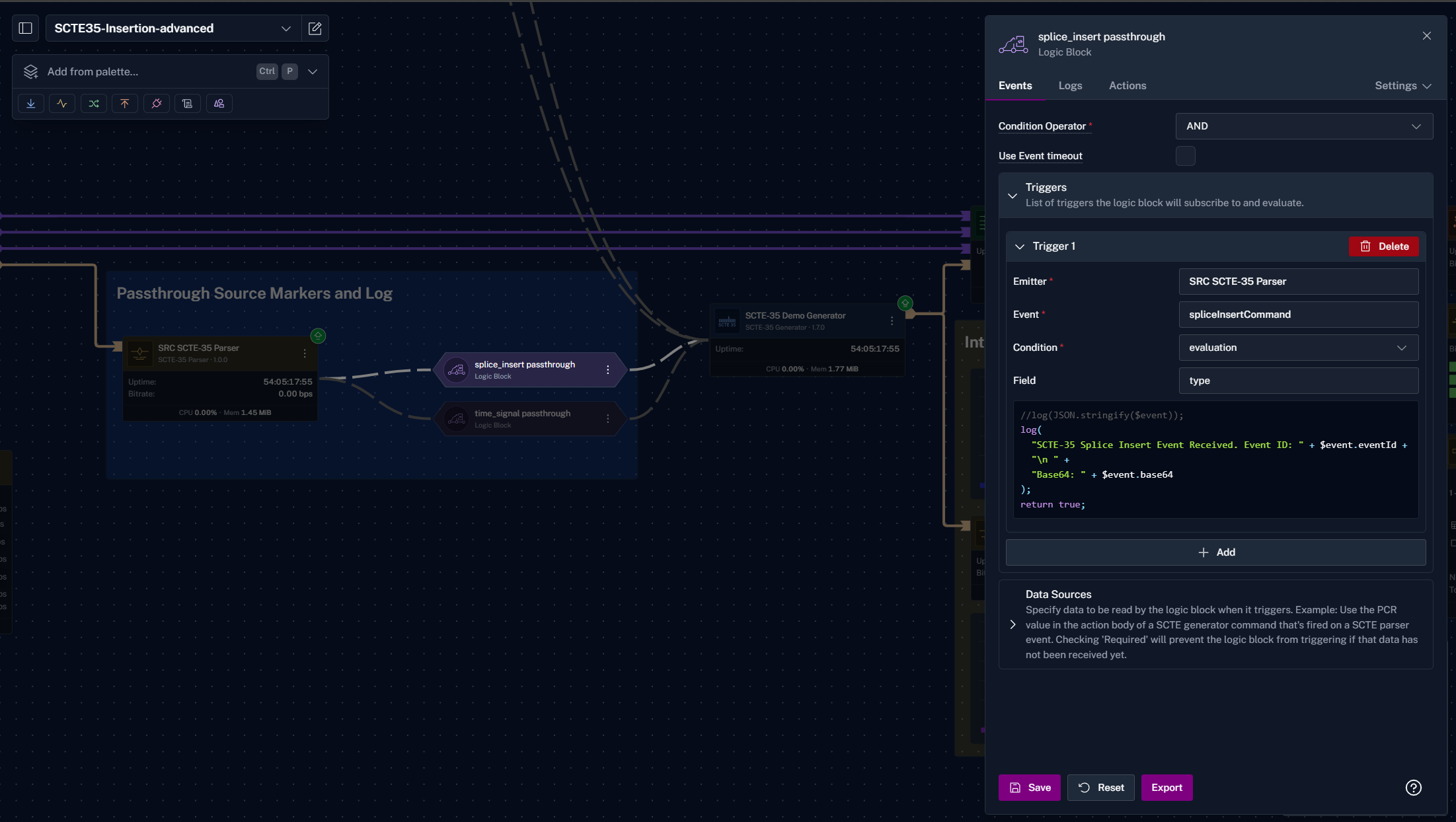Click the Use Event timeout label

coord(1040,156)
